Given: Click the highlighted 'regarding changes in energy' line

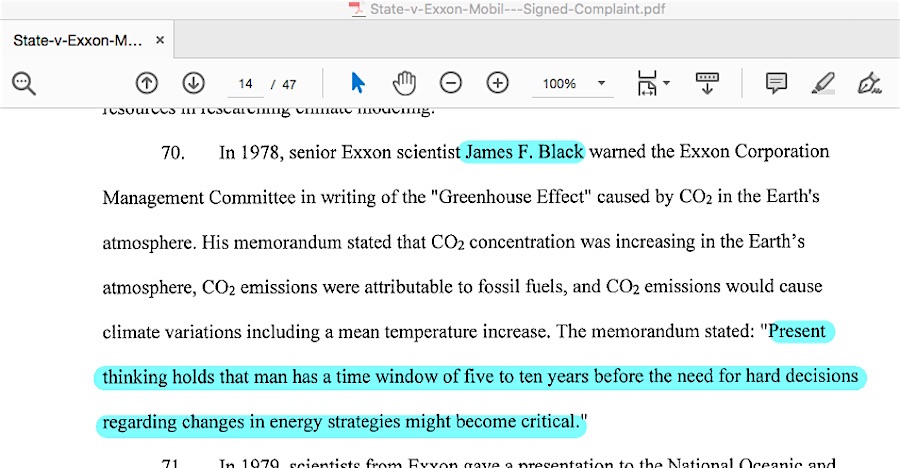Looking at the screenshot, I should tap(200, 422).
